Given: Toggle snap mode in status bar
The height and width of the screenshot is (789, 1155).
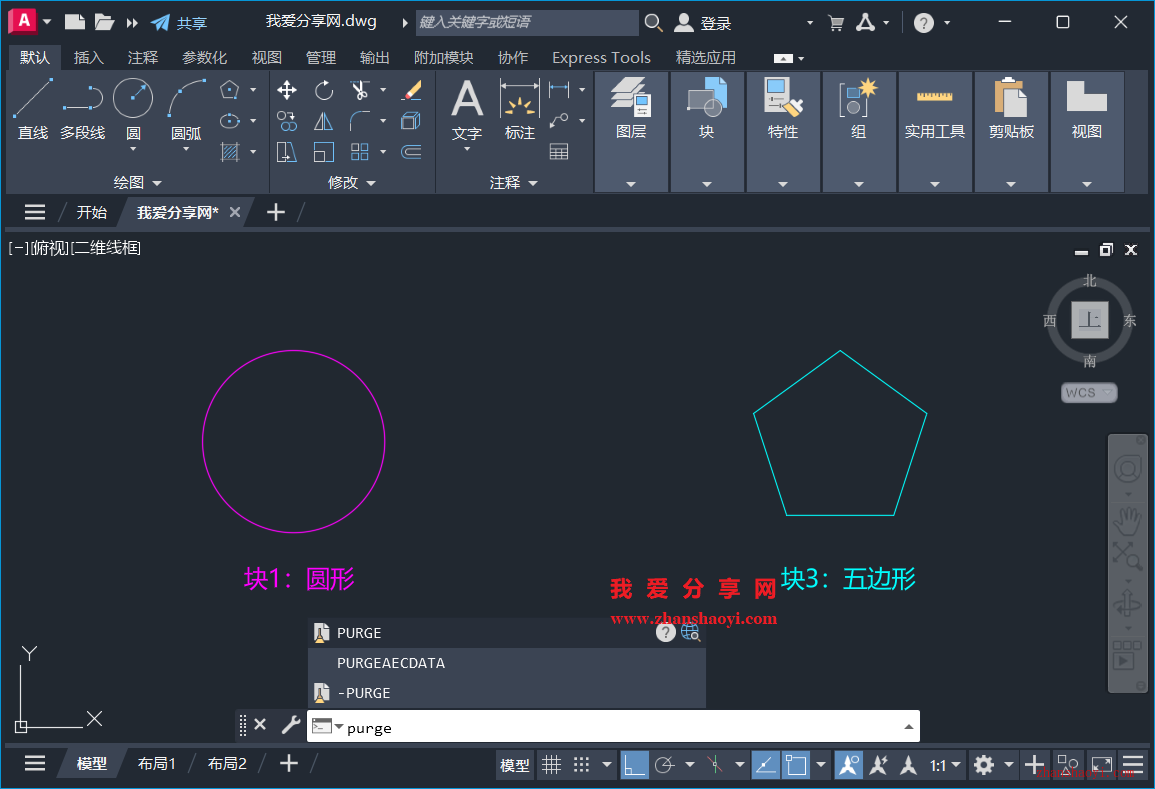Looking at the screenshot, I should click(x=581, y=765).
